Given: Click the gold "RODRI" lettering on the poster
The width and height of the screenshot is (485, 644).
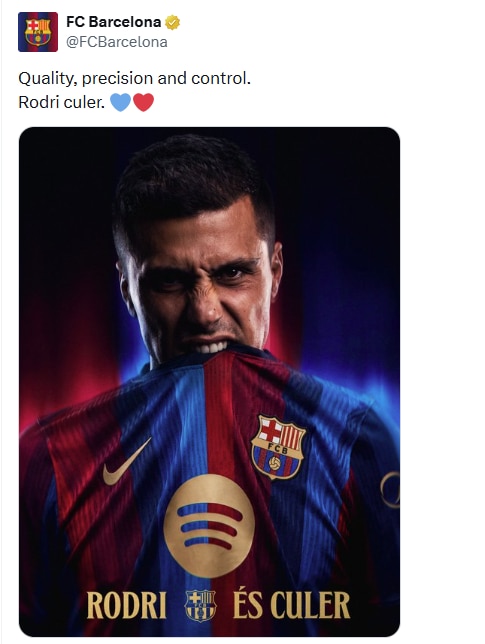Looking at the screenshot, I should (x=126, y=605).
